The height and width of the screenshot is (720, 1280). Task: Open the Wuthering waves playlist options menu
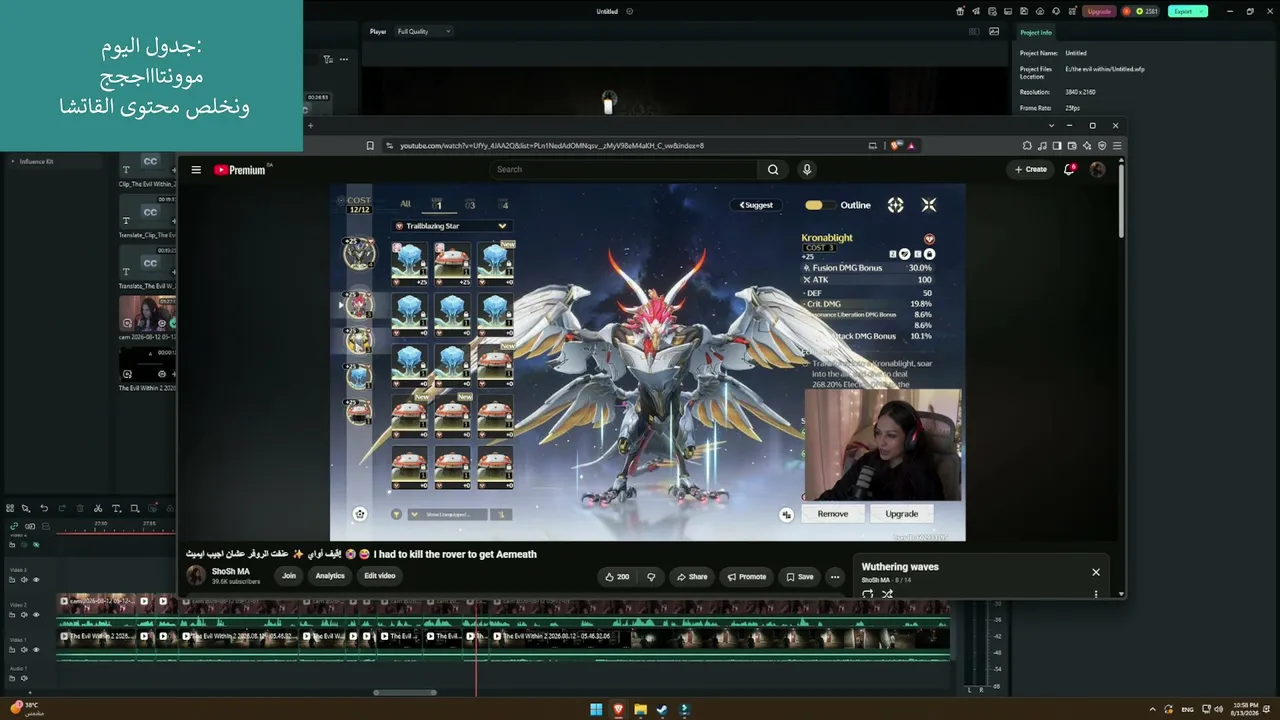1096,594
